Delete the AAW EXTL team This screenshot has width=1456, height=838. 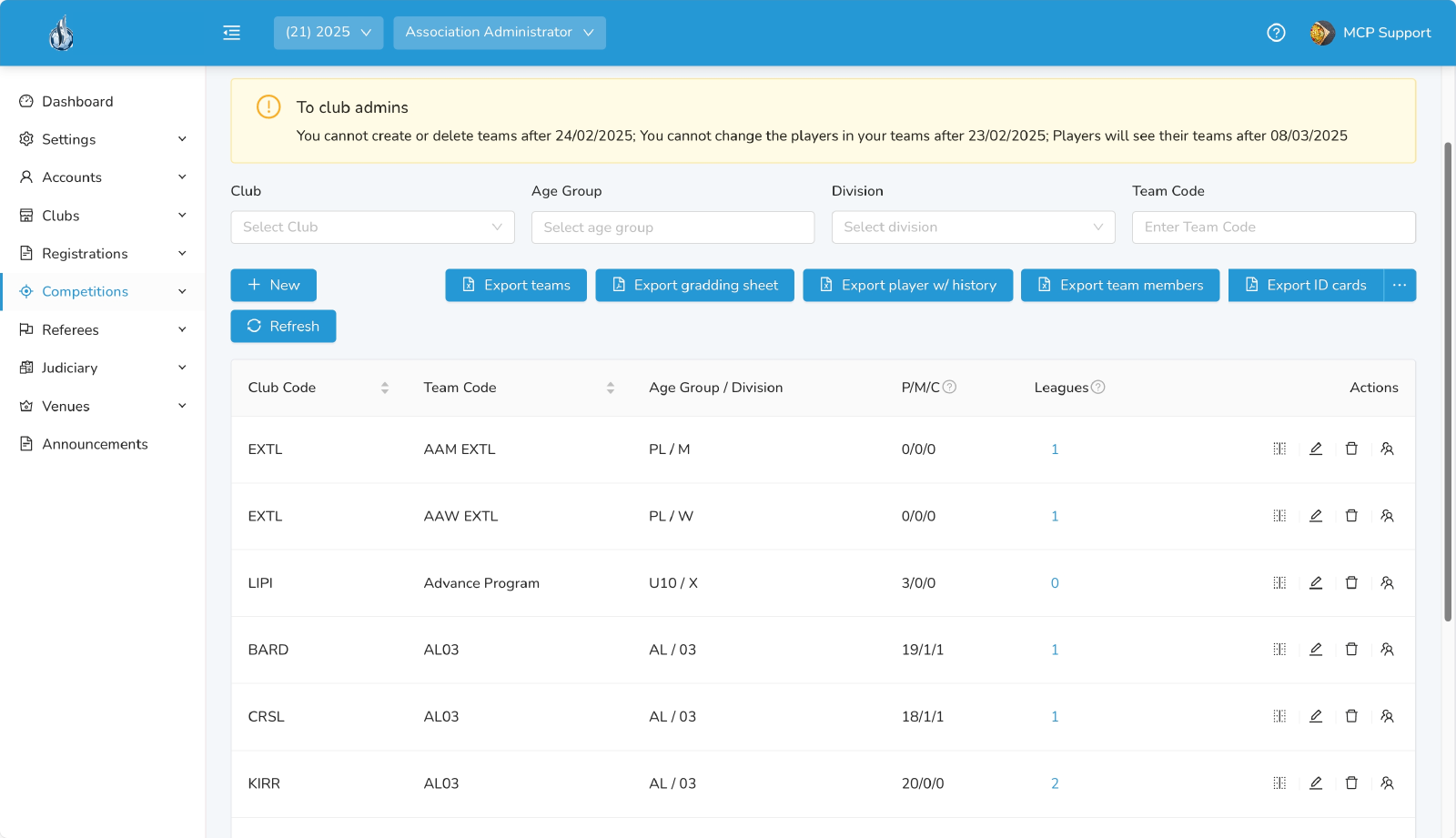[x=1351, y=516]
